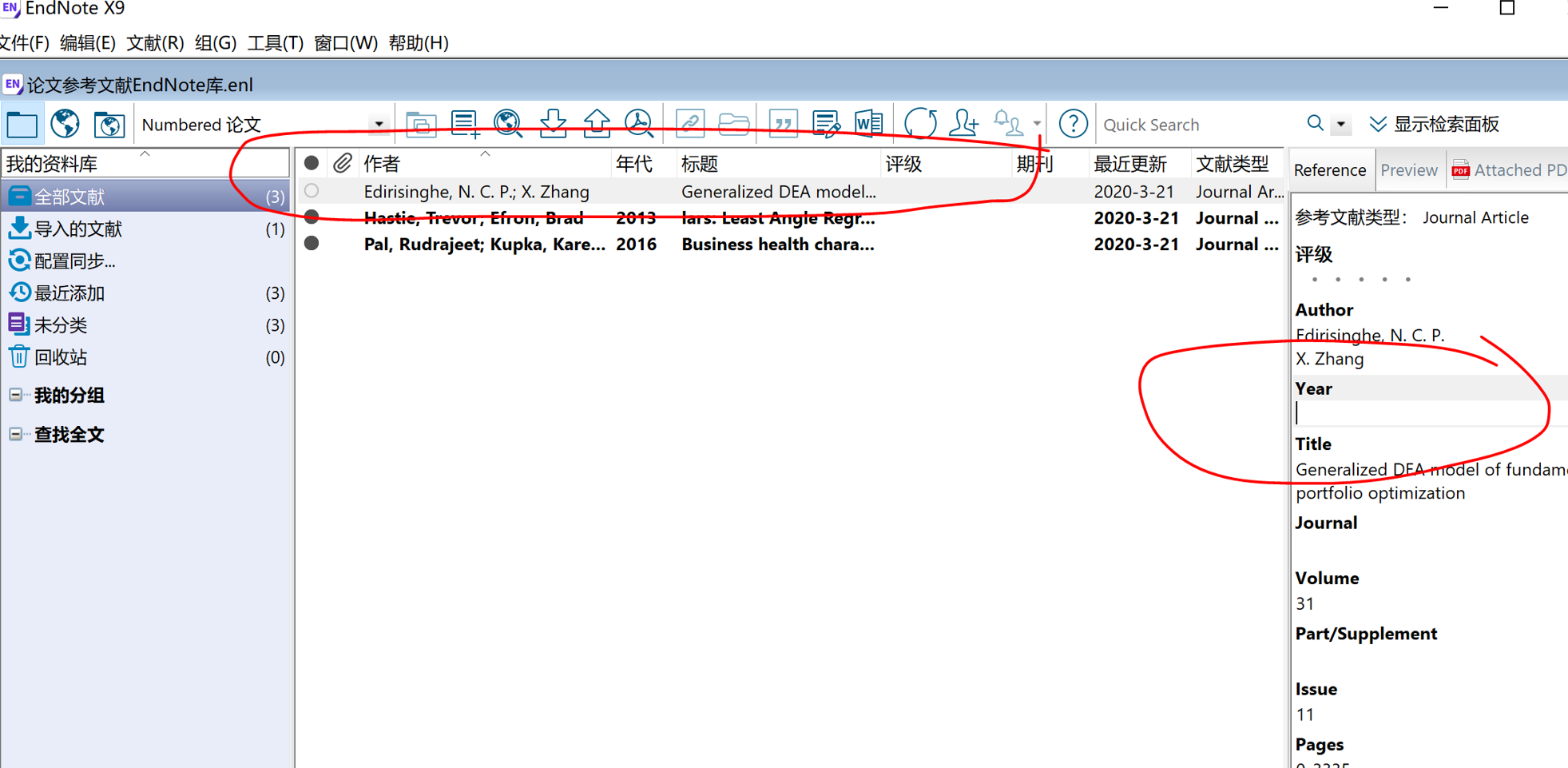Viewport: 1568px width, 768px height.
Task: Open Help question mark icon
Action: point(1073,124)
